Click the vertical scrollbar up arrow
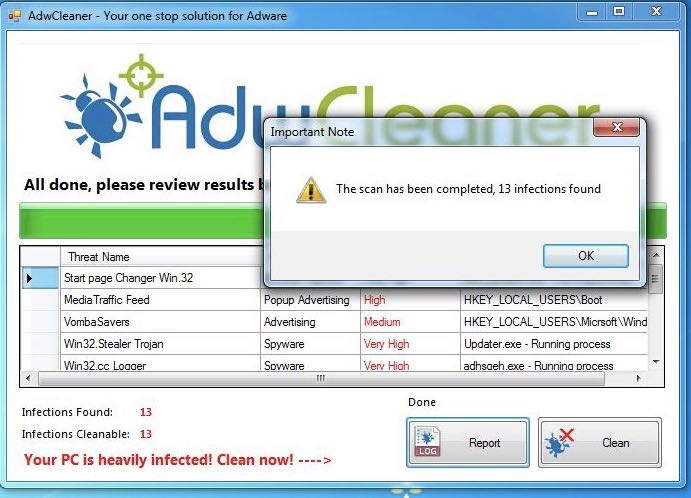This screenshot has height=498, width=691. coord(656,255)
